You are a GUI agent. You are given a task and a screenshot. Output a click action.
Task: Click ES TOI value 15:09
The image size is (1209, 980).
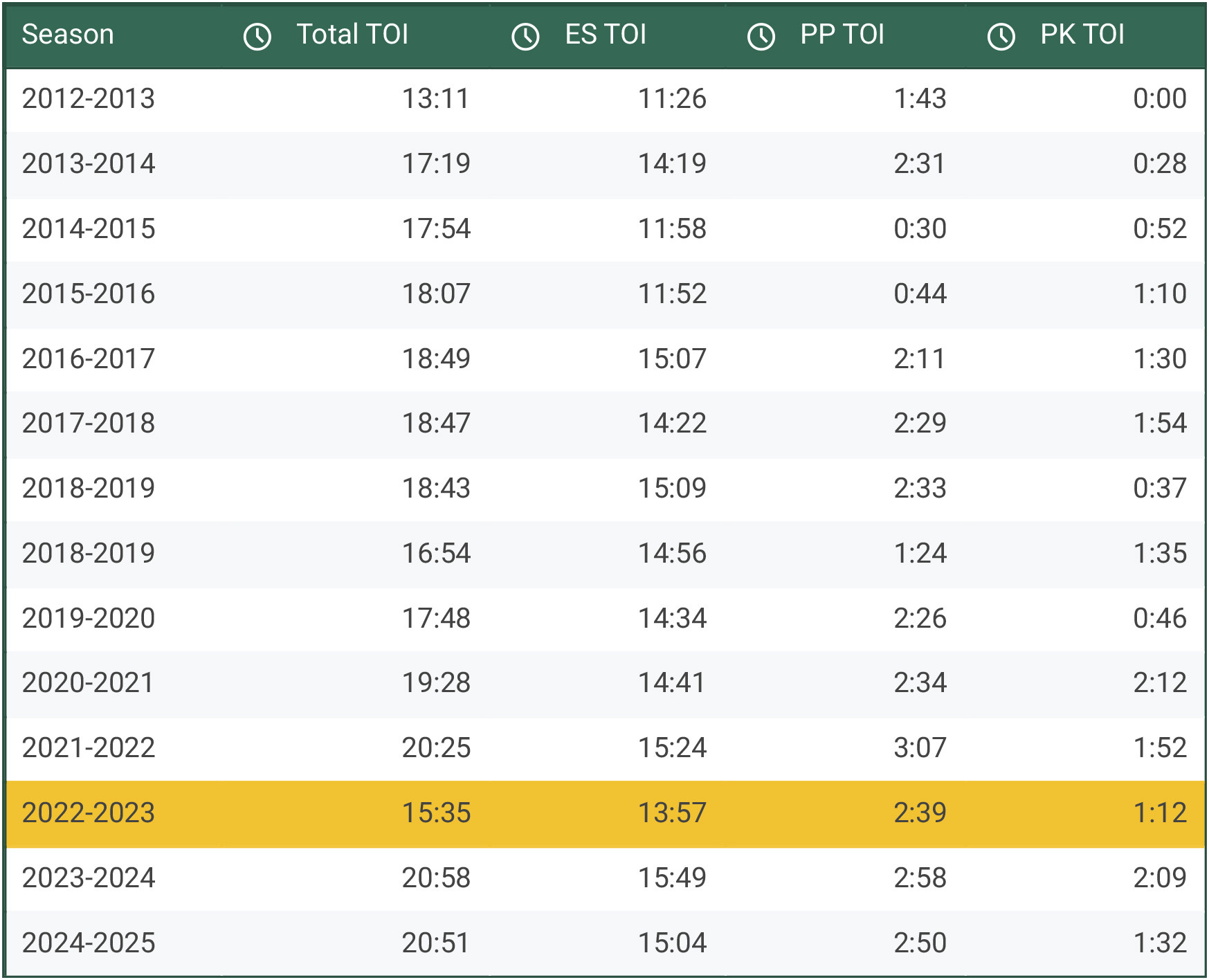672,489
